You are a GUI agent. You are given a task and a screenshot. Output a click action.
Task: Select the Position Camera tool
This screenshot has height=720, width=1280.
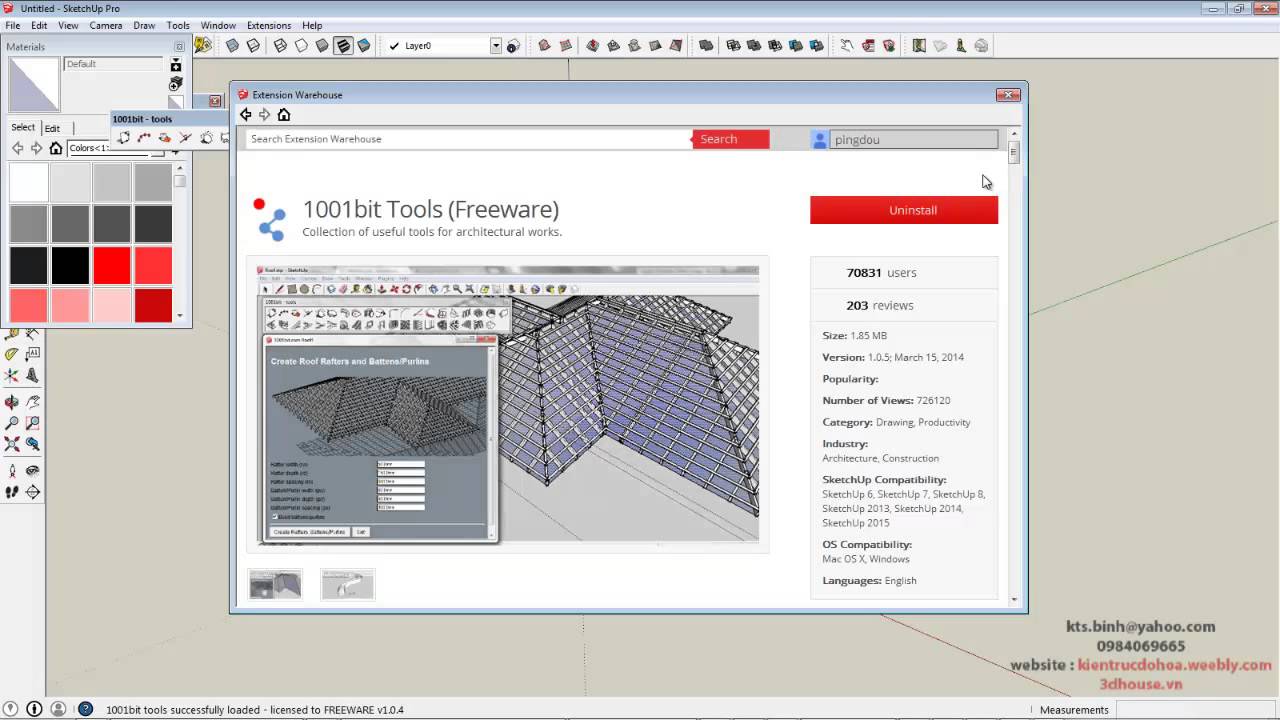[11, 471]
